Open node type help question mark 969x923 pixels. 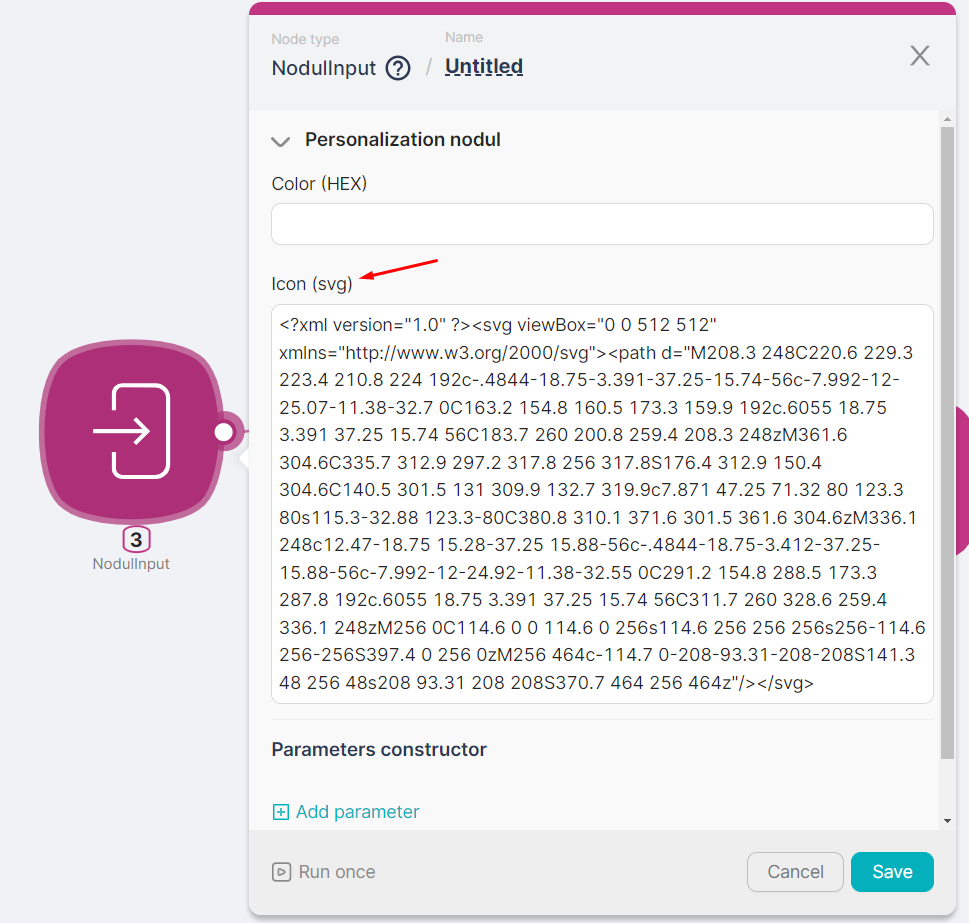pos(398,68)
